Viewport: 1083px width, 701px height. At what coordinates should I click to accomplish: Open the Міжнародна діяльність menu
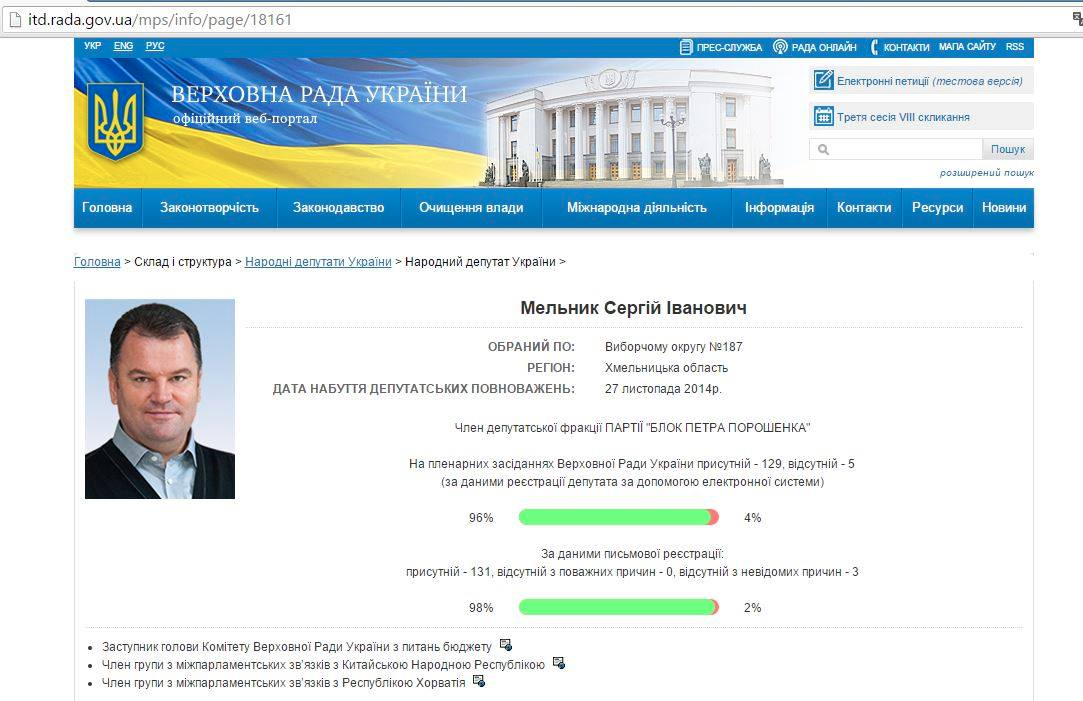636,208
